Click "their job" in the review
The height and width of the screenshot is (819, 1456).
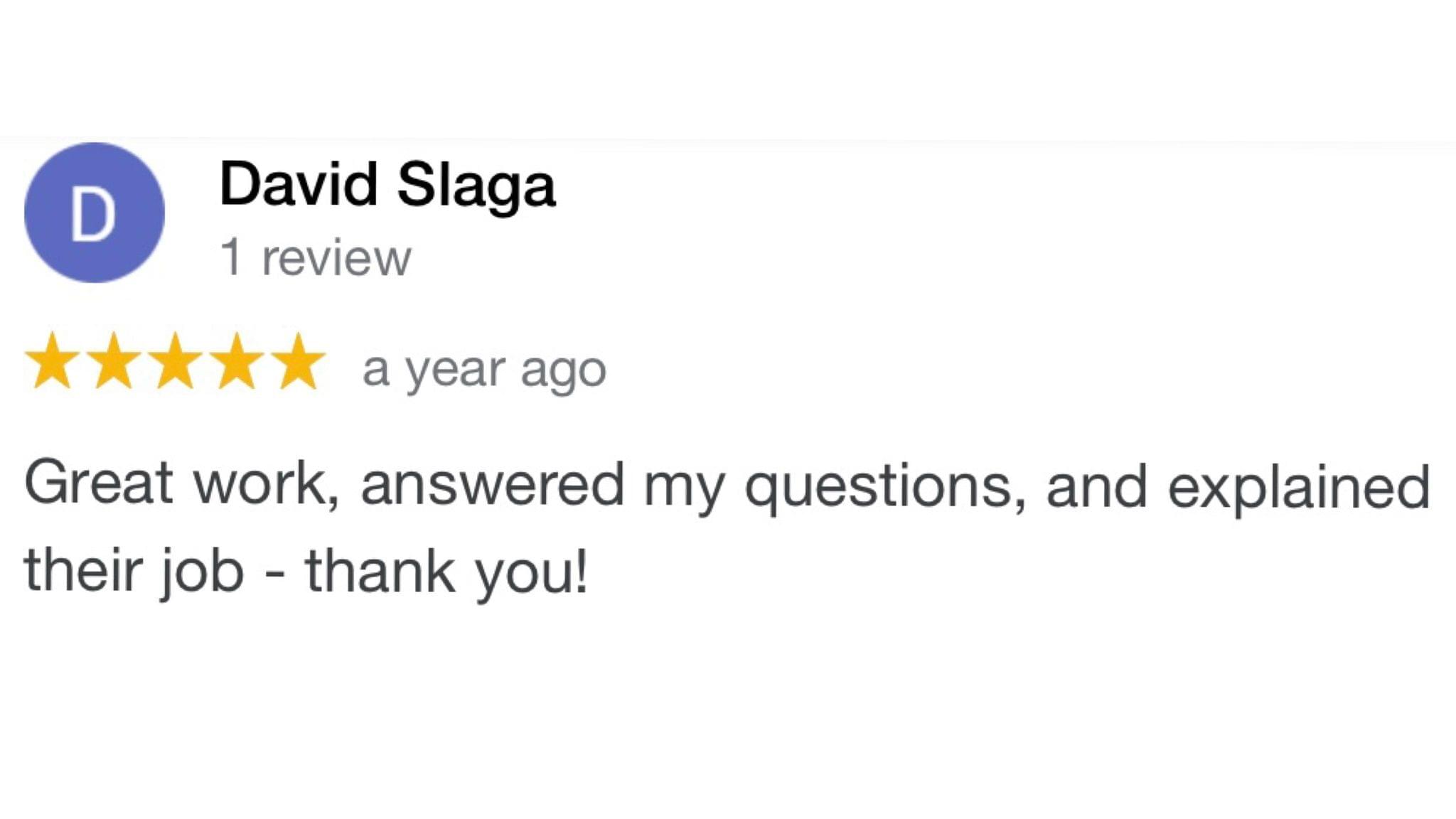point(134,570)
